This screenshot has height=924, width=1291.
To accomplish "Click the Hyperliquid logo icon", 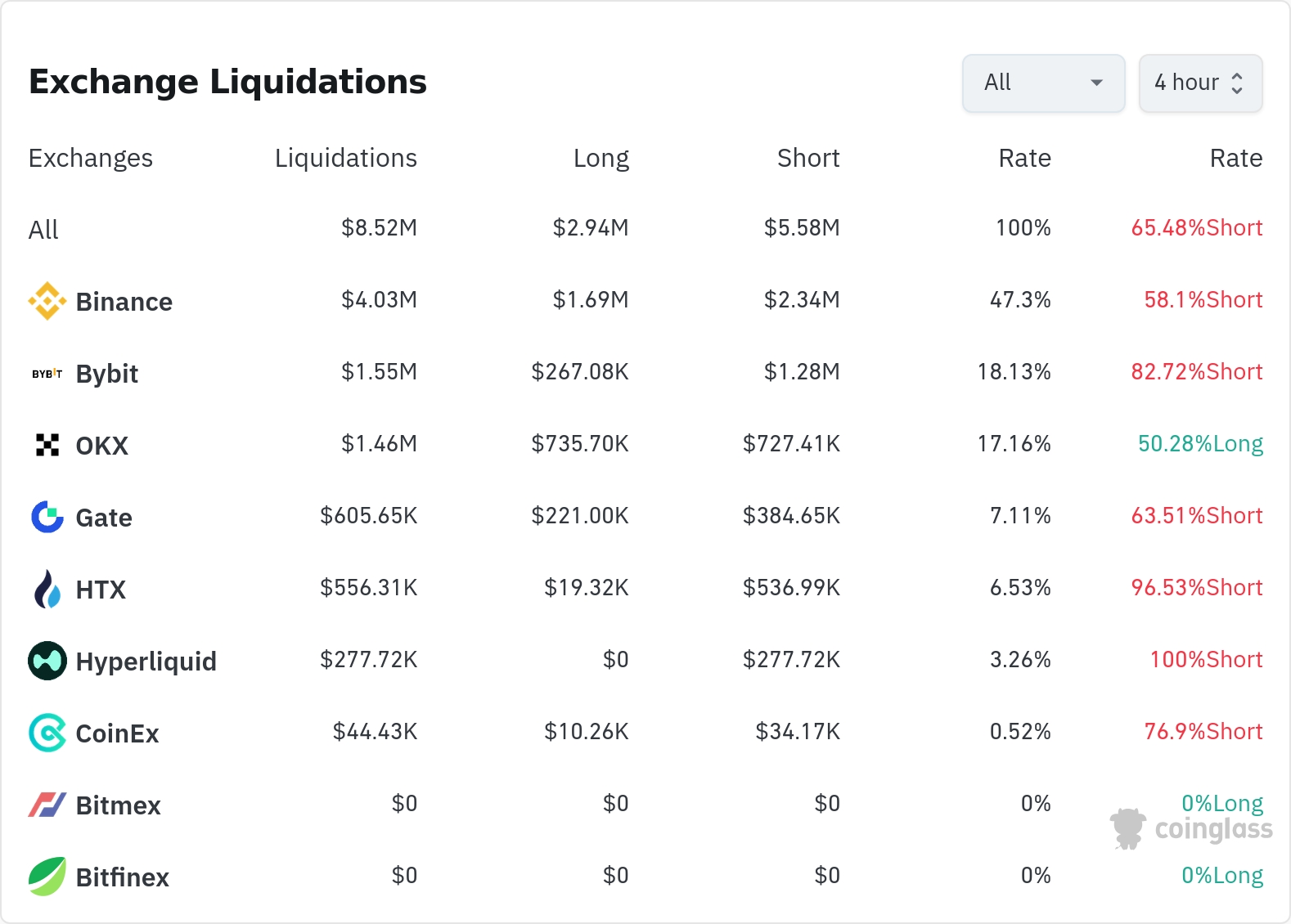I will [47, 661].
